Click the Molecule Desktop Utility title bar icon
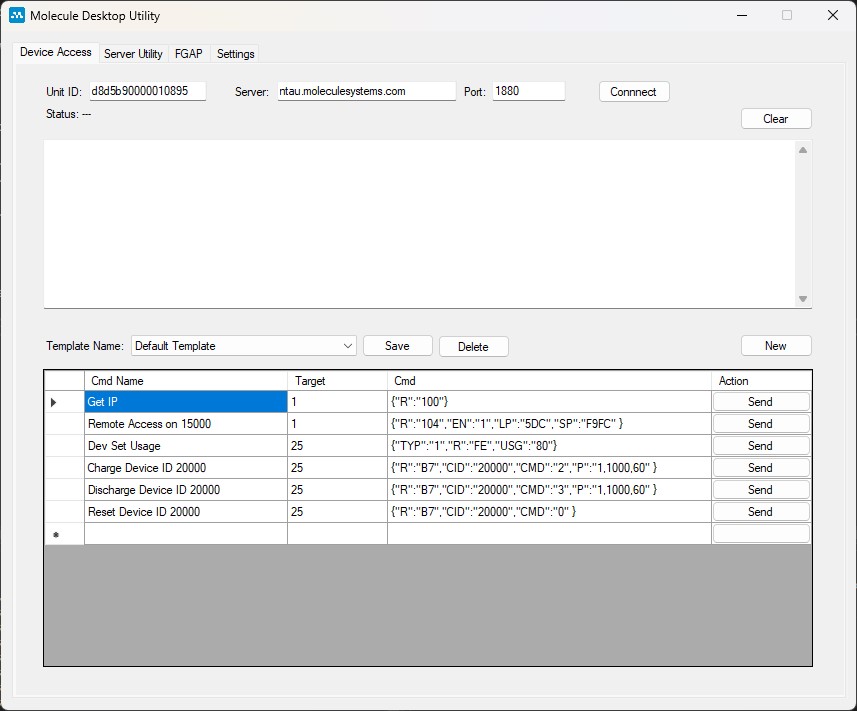This screenshot has width=857, height=711. [15, 15]
